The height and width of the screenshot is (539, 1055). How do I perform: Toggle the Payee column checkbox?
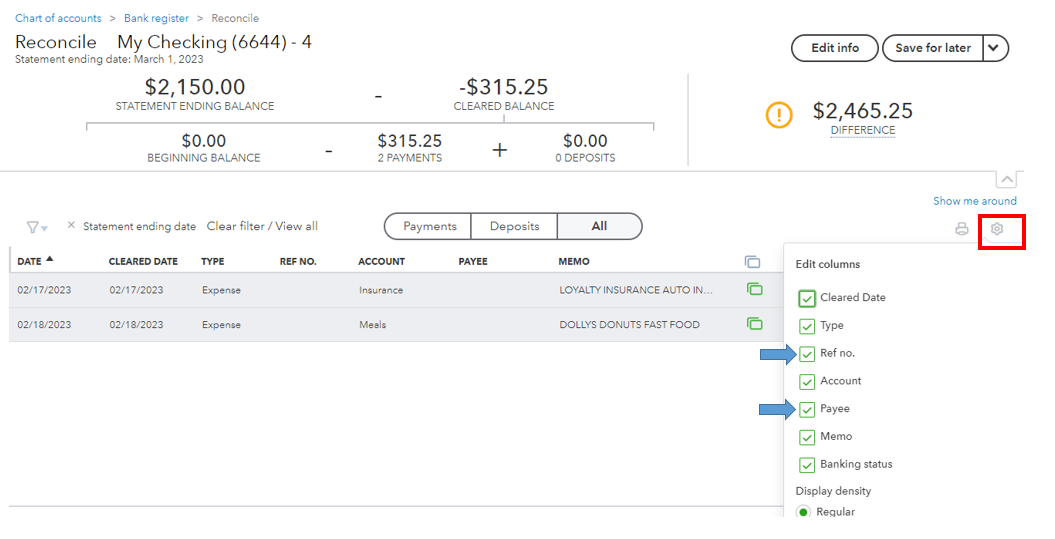807,409
